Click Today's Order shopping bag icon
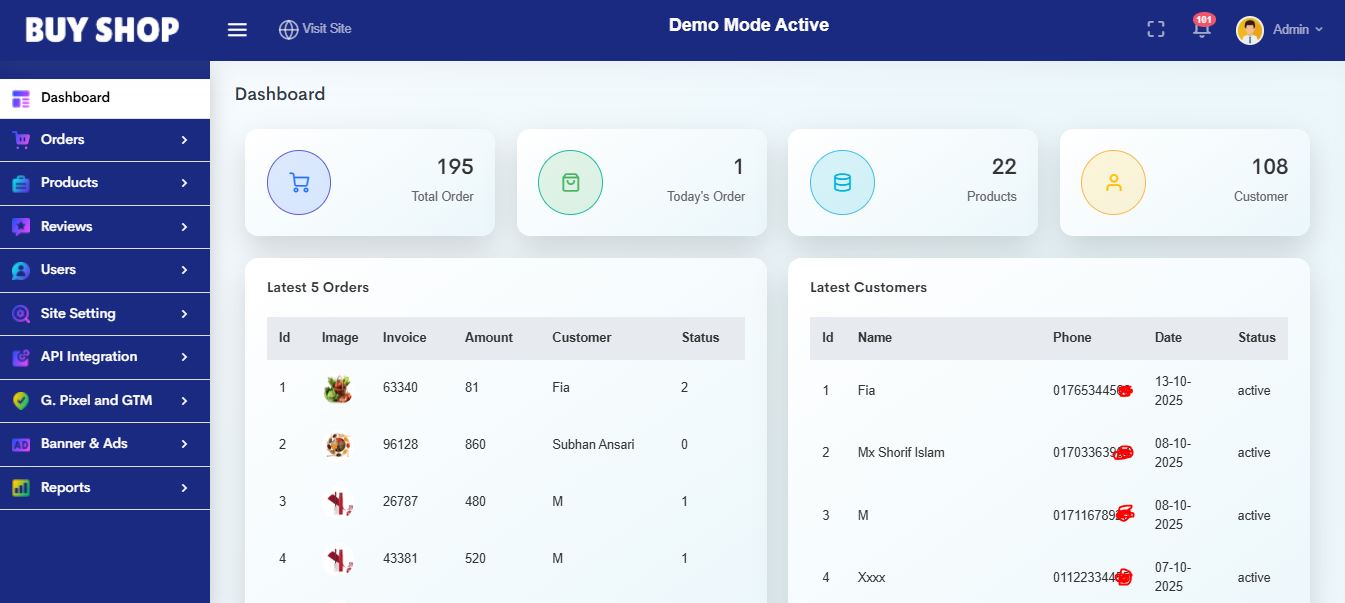This screenshot has width=1345, height=603. click(x=570, y=182)
